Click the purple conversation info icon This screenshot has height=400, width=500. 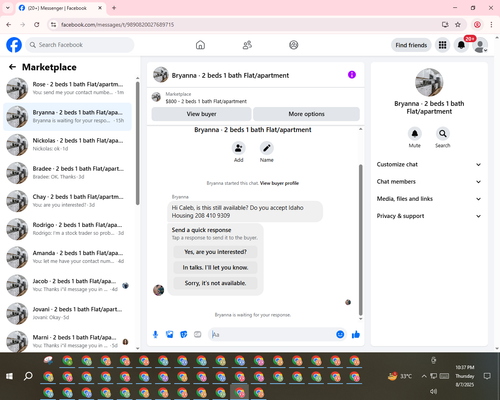pos(352,75)
